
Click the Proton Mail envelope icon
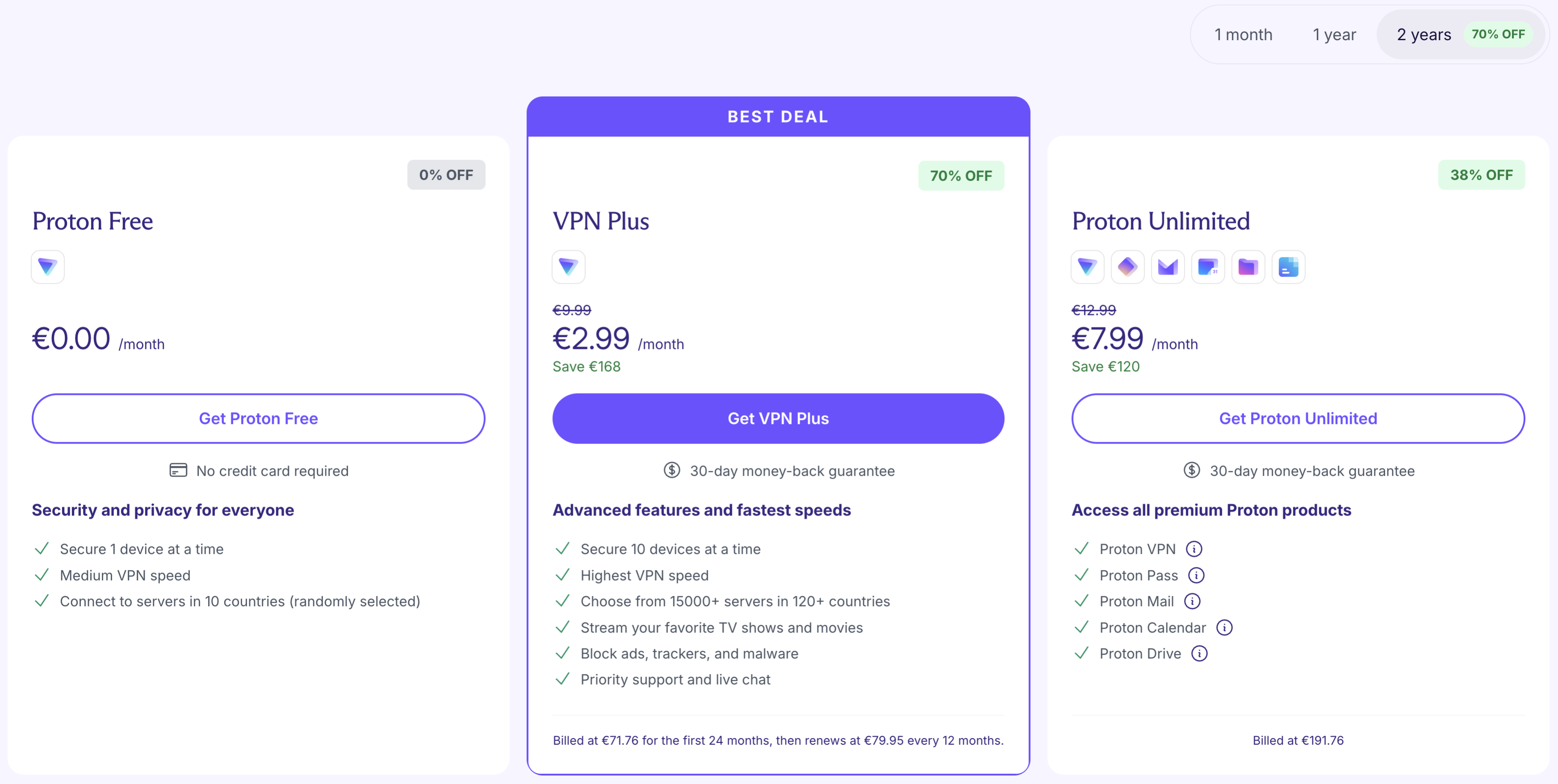coord(1167,267)
